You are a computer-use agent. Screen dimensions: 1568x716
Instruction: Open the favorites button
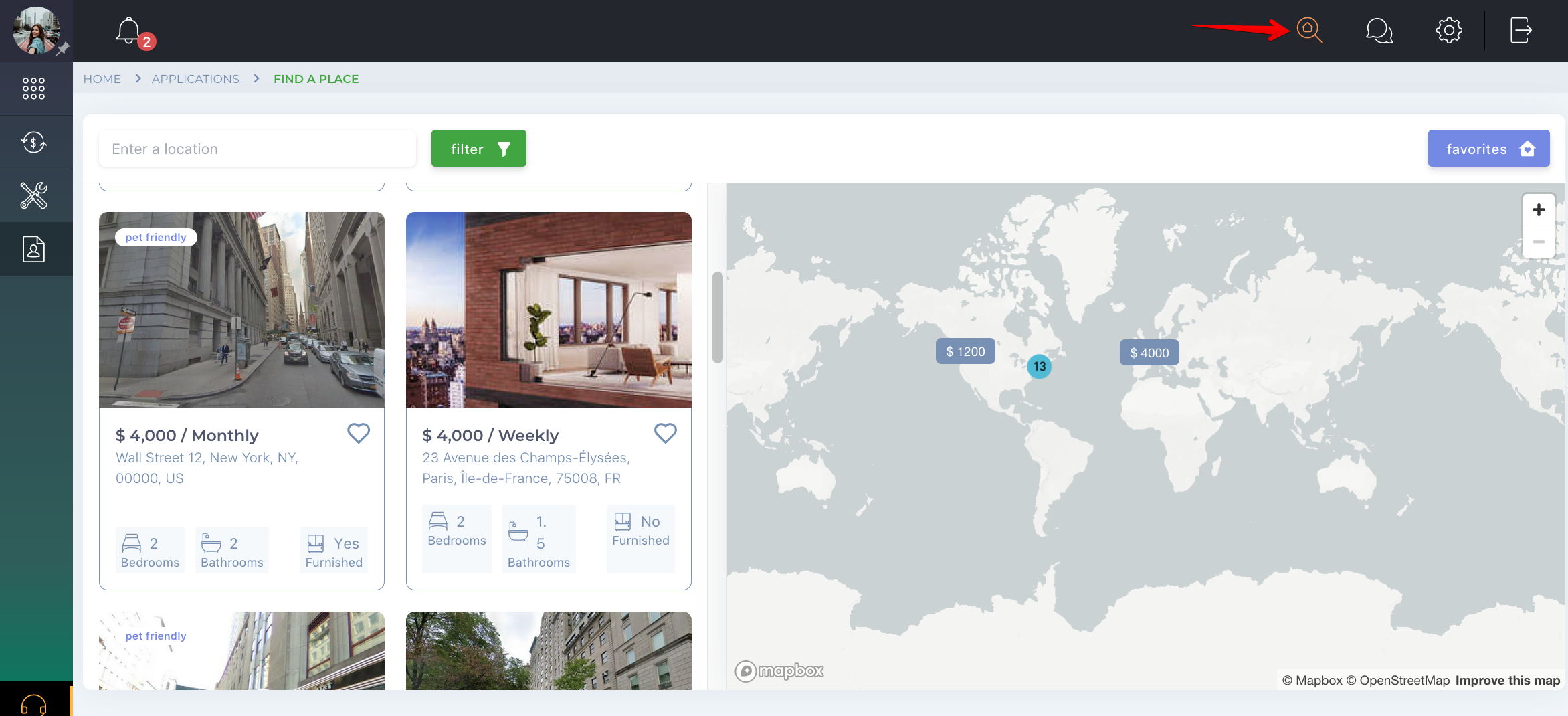click(1488, 149)
